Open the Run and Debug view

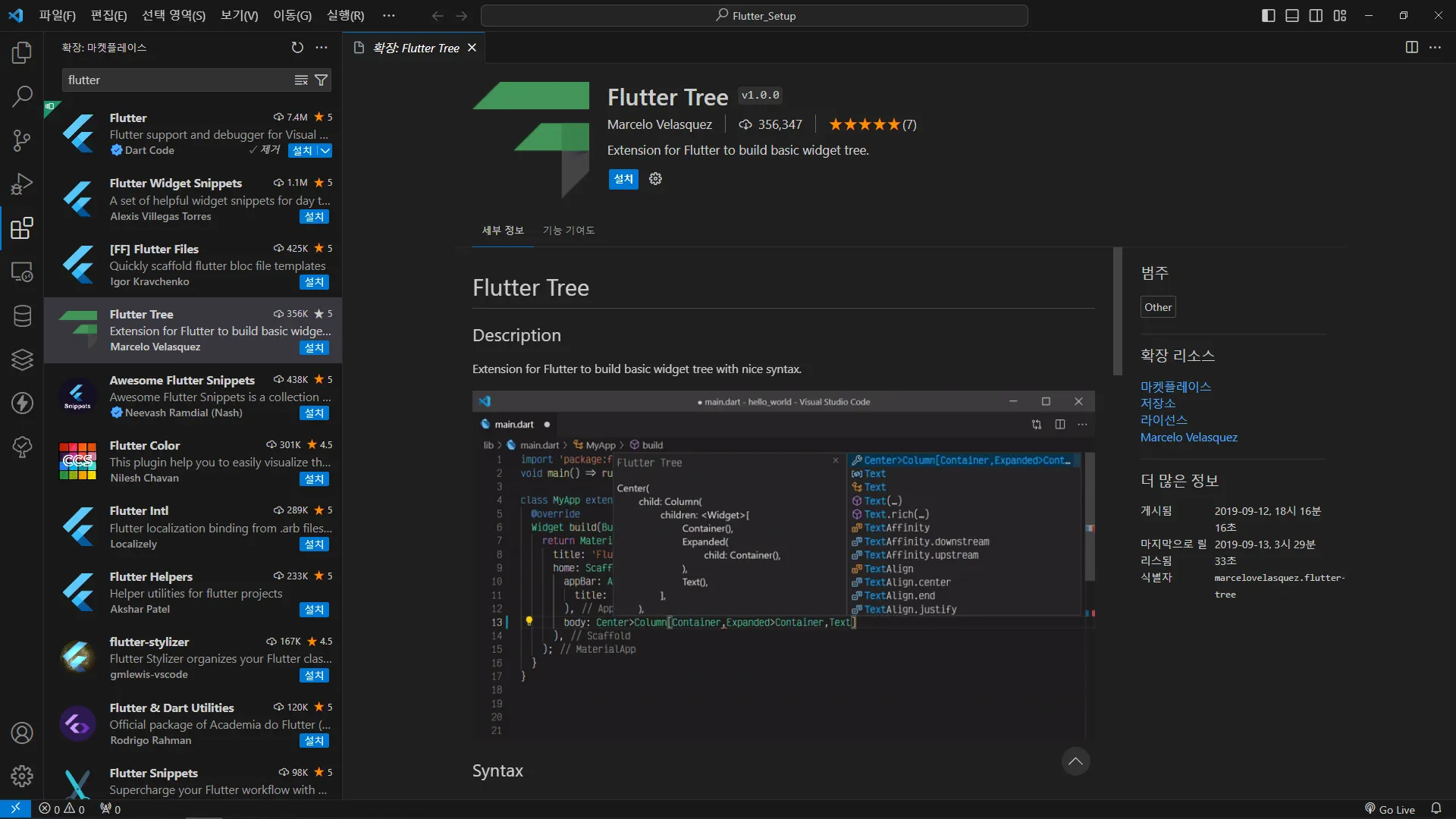coord(22,184)
